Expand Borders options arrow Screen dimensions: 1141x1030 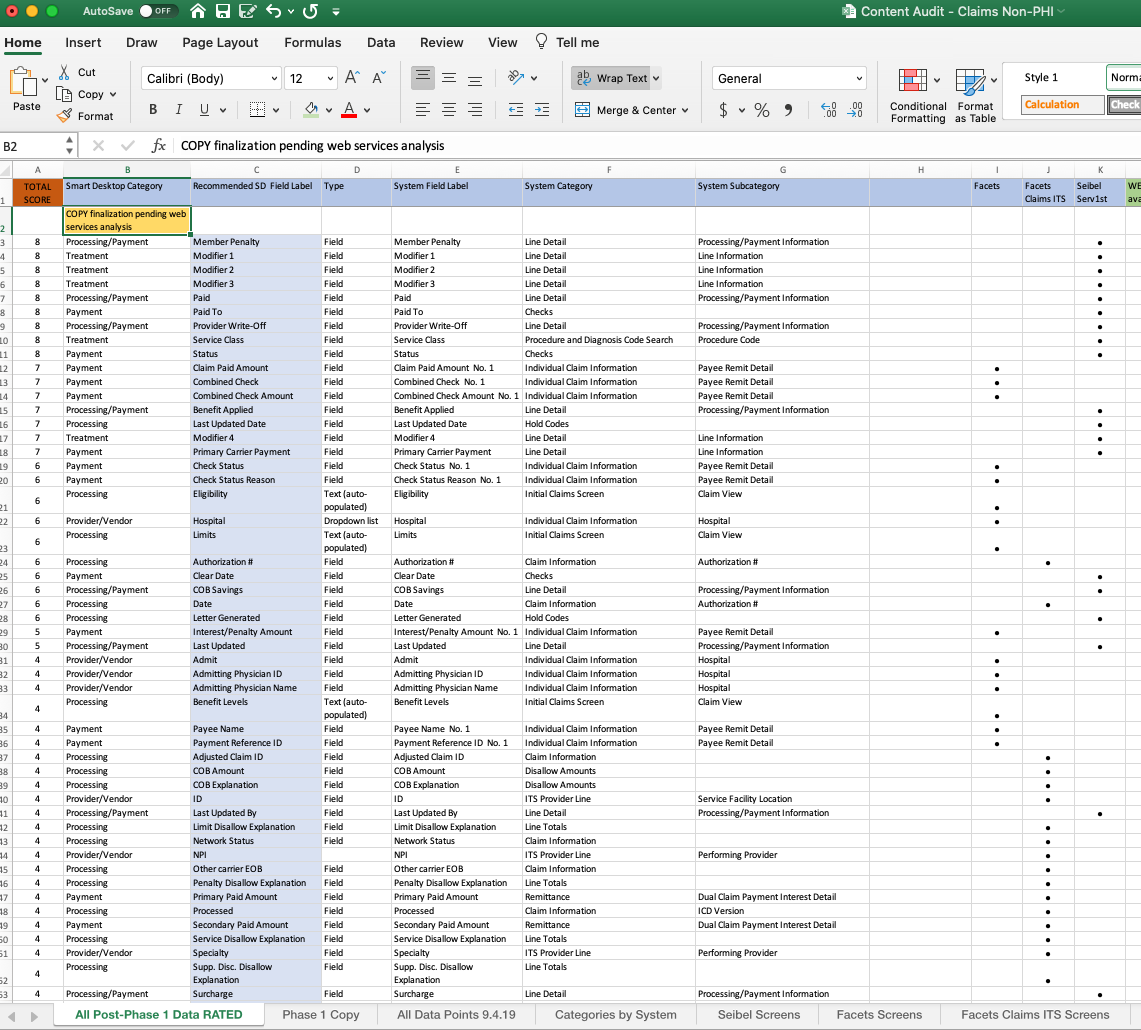pyautogui.click(x=276, y=111)
